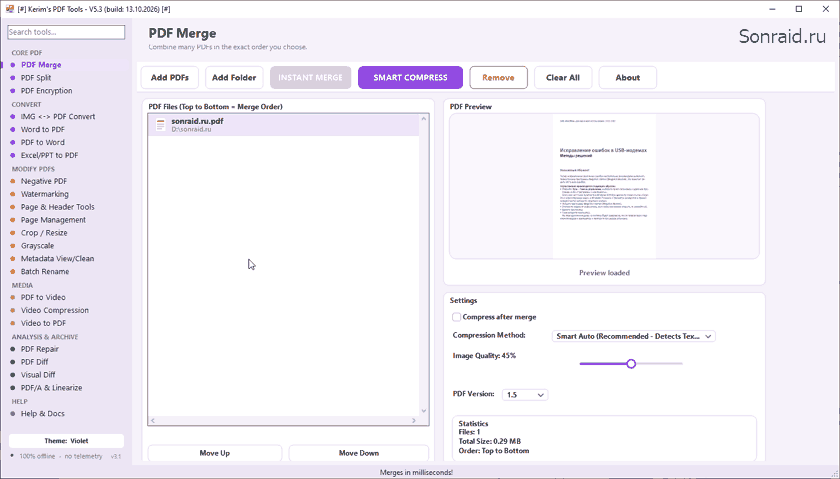
Task: Click Move Up button
Action: (215, 453)
